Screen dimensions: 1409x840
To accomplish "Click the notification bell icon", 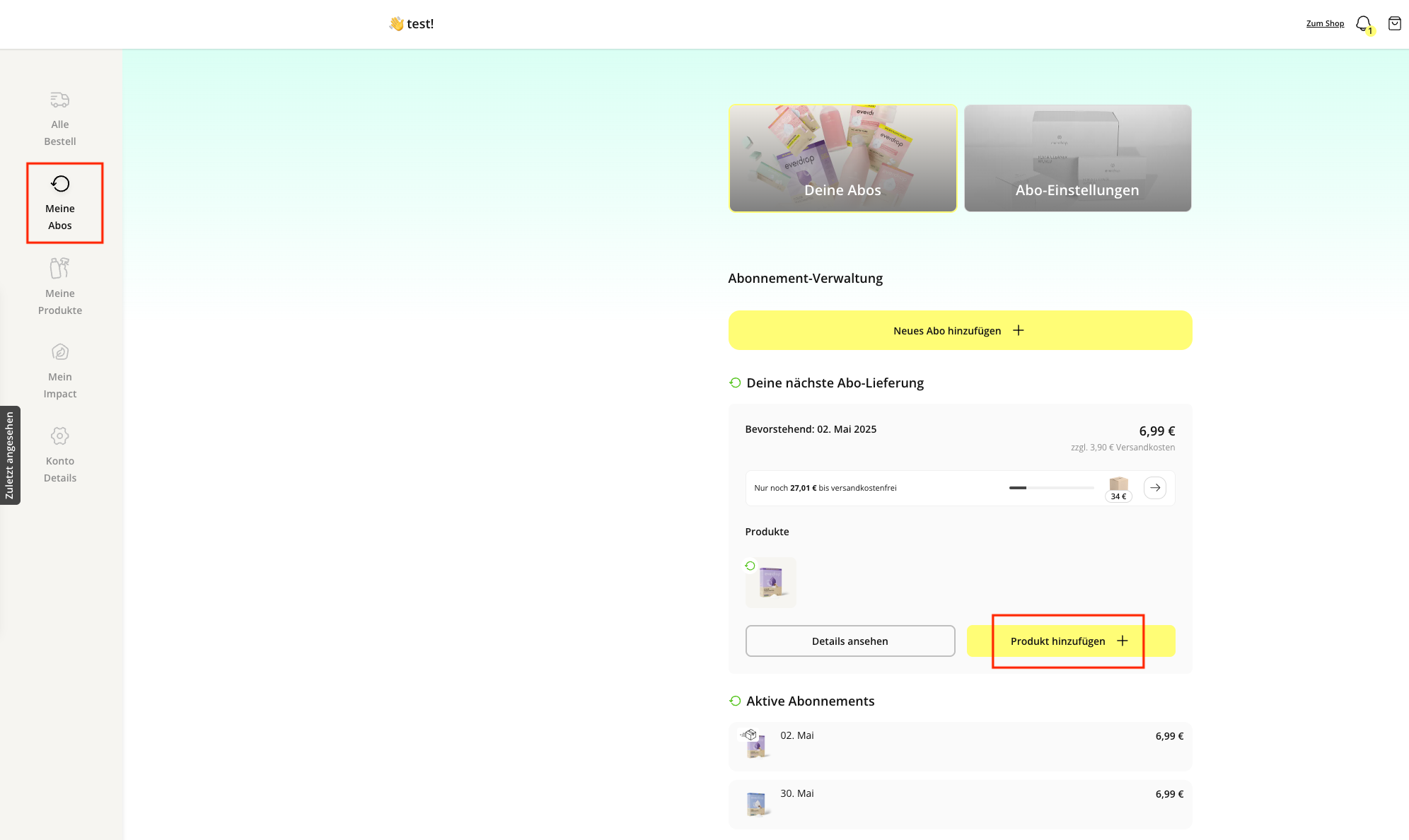I will pyautogui.click(x=1362, y=23).
